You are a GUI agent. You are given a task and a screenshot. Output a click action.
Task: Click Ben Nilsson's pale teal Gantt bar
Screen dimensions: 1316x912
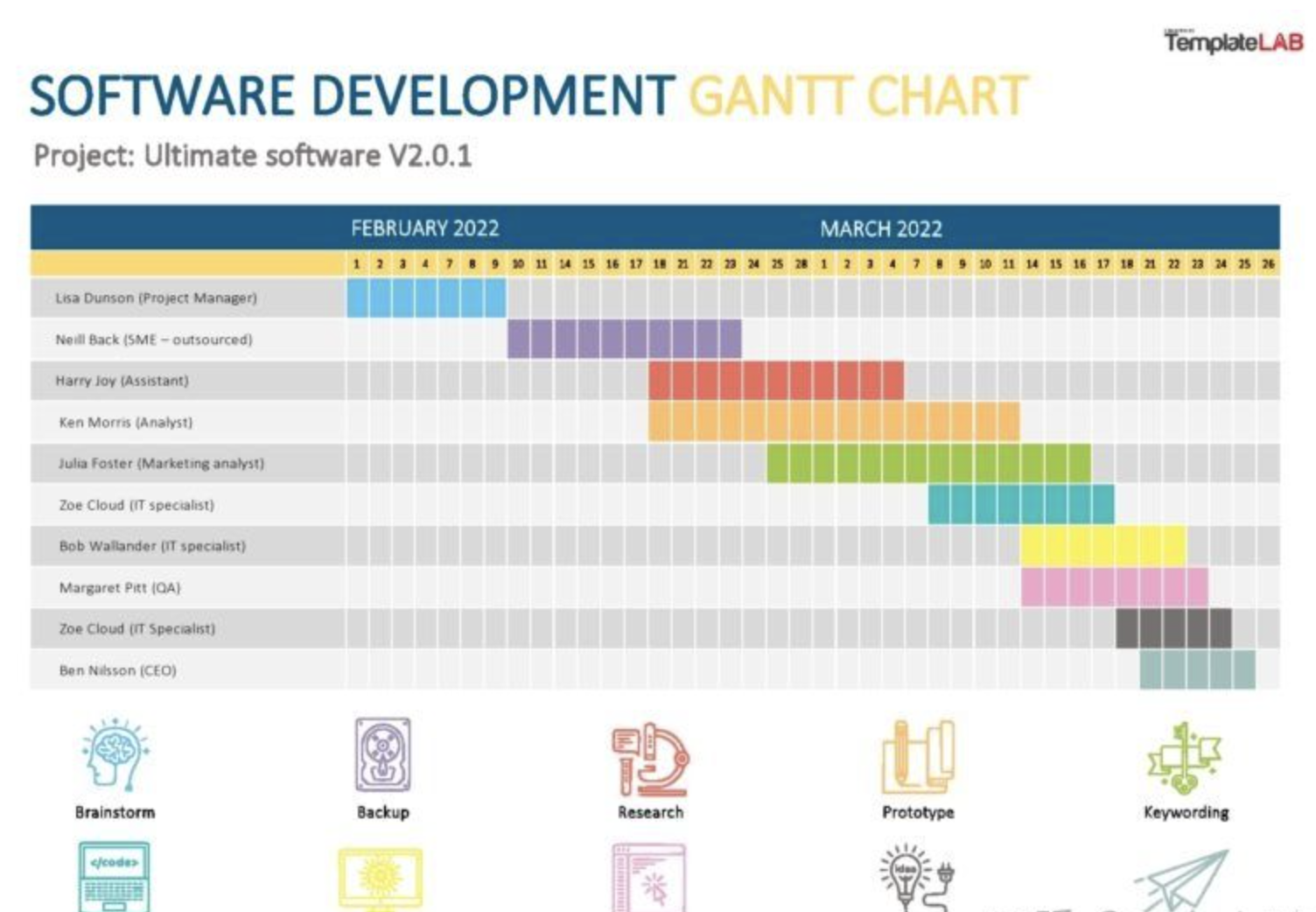(1197, 670)
